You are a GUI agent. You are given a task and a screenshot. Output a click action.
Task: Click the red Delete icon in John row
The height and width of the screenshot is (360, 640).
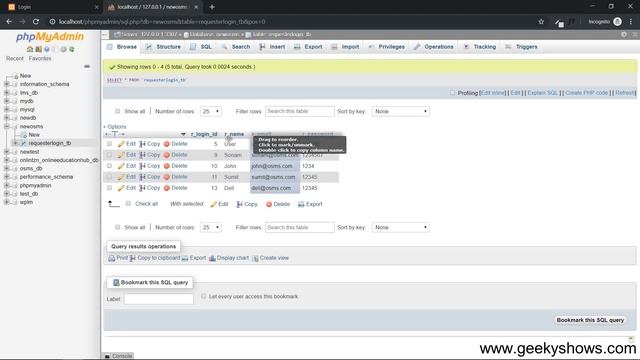(x=167, y=166)
